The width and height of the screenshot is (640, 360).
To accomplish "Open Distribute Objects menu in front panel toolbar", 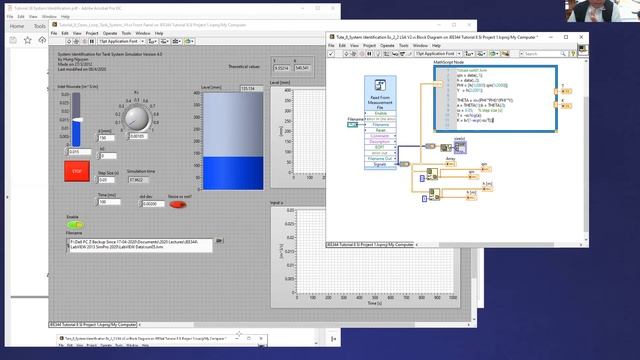I will 164,41.
